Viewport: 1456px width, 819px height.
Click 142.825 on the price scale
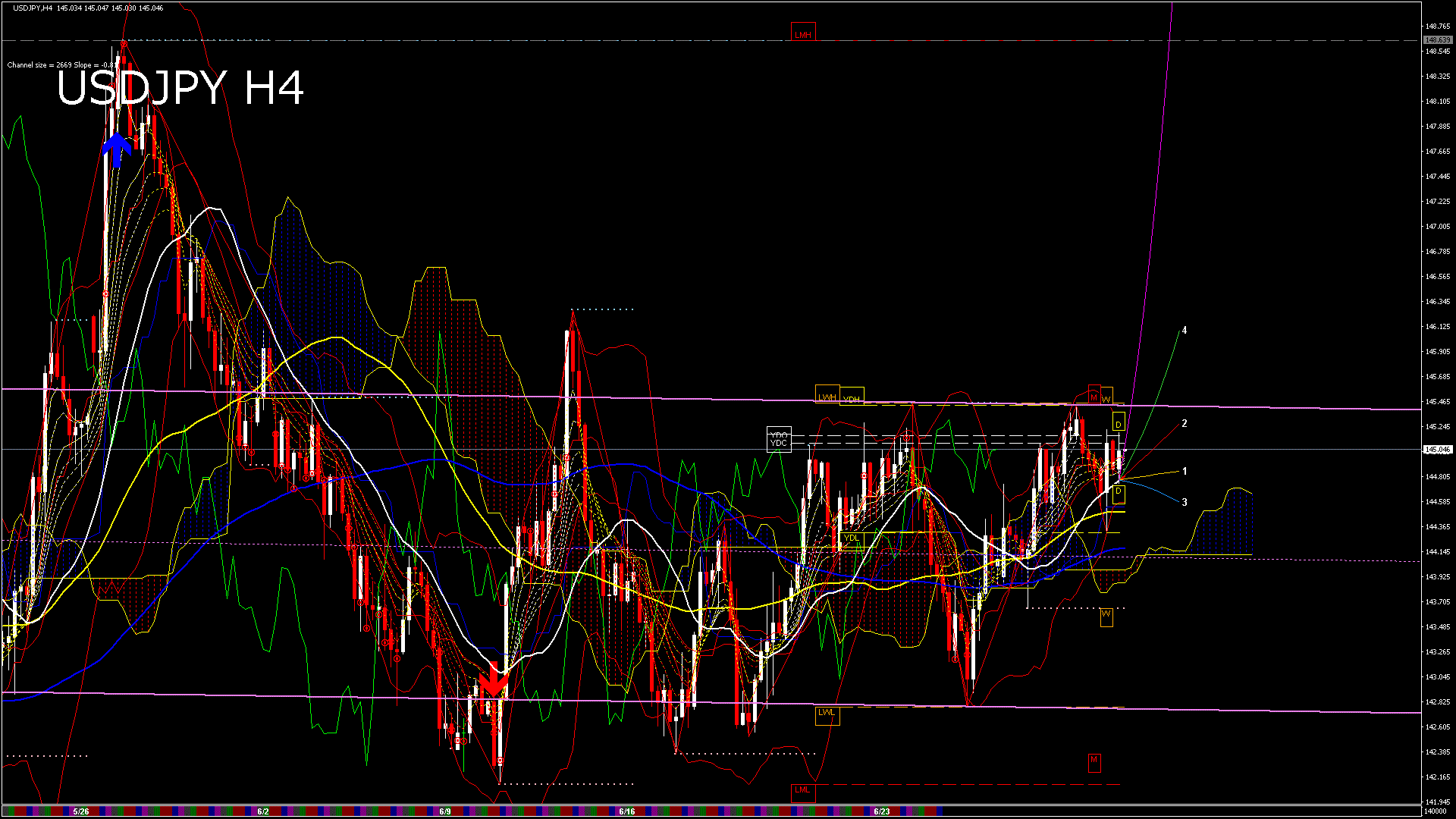[x=1438, y=702]
